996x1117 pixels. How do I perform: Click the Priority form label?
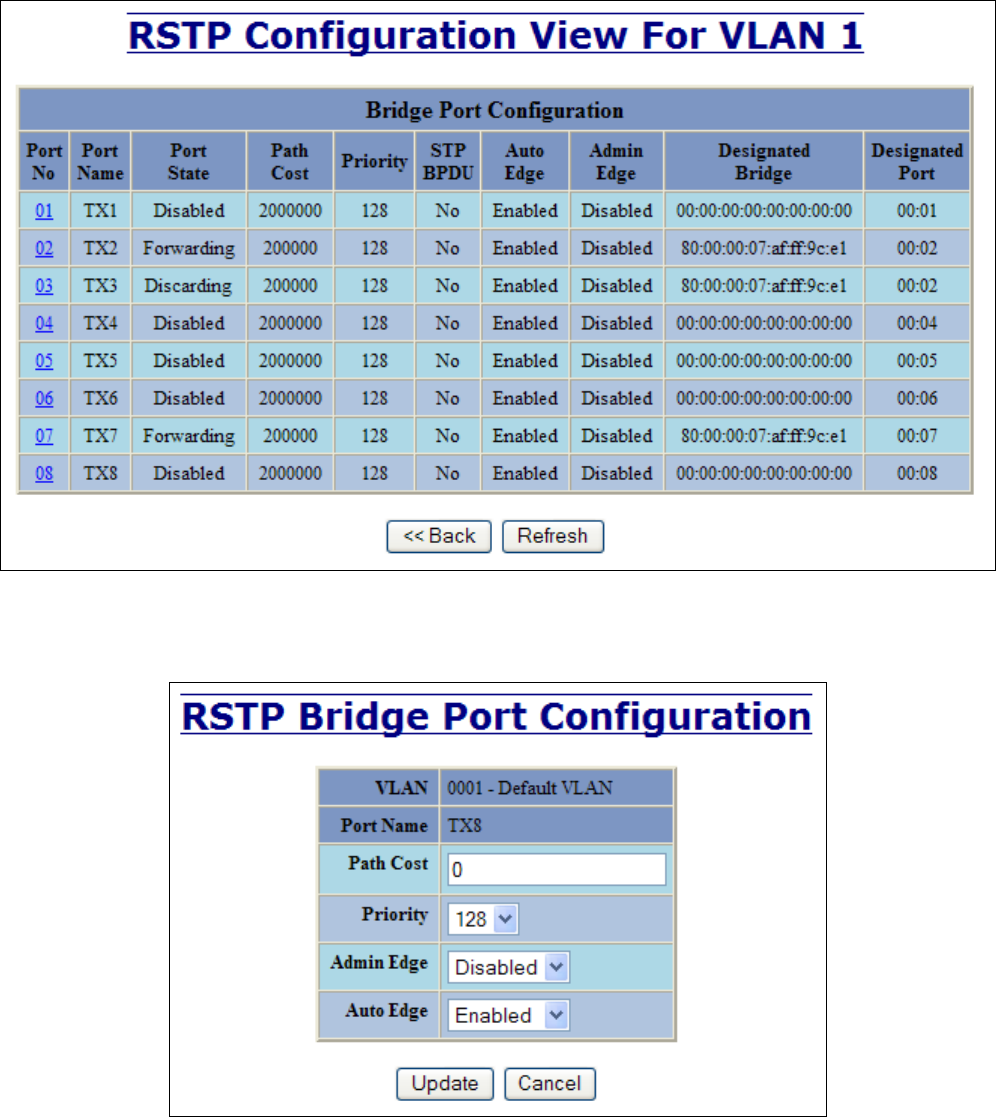click(395, 915)
